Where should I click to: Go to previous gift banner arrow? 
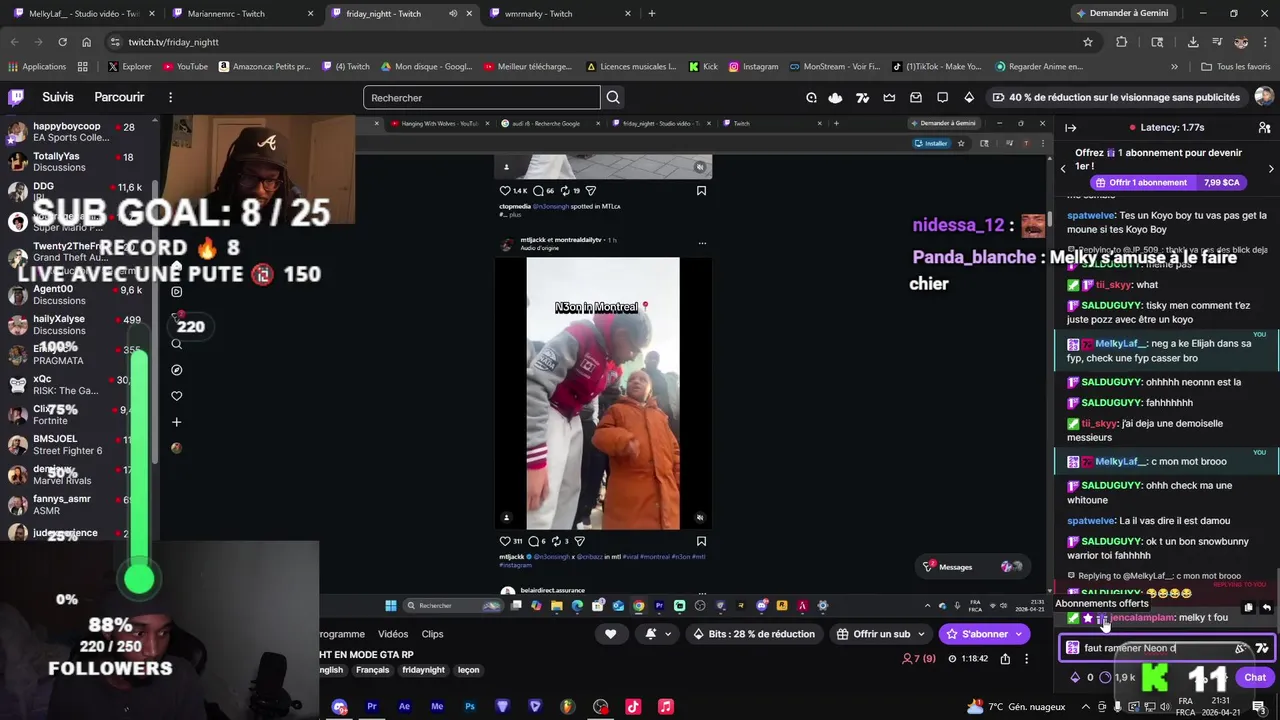tap(1063, 169)
